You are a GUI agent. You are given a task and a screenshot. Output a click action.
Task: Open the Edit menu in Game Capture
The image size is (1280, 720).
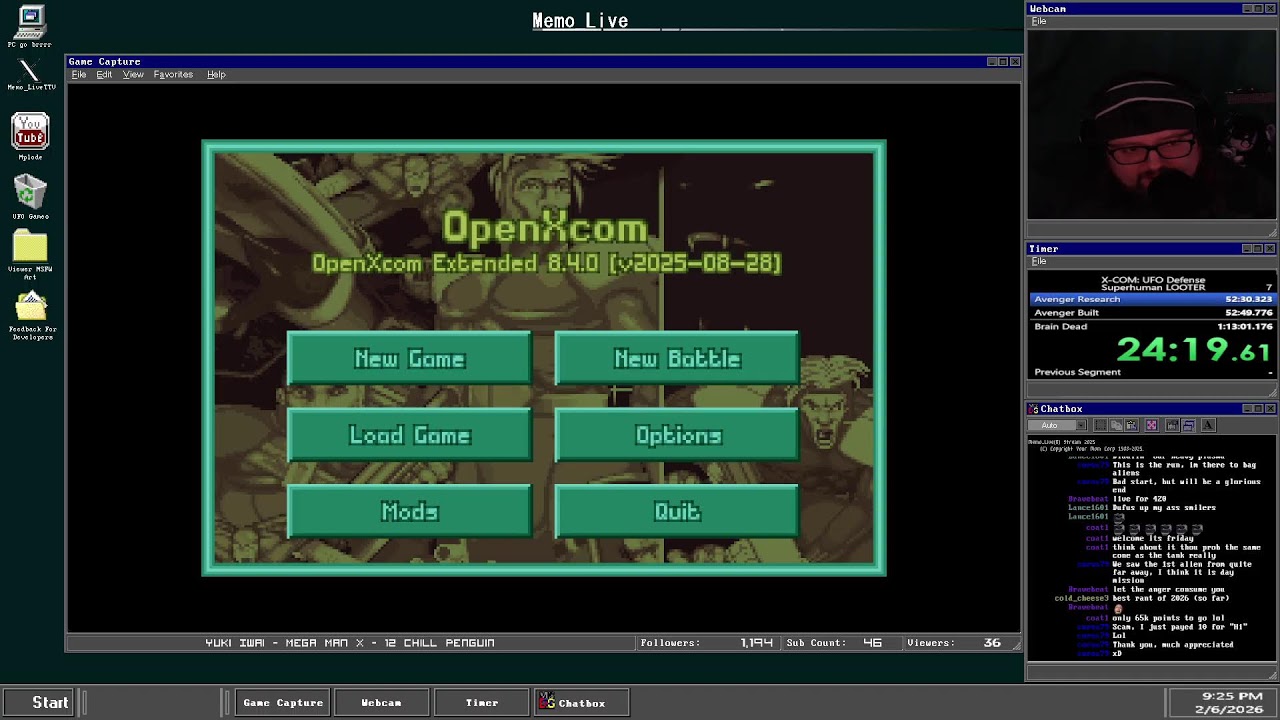[104, 75]
